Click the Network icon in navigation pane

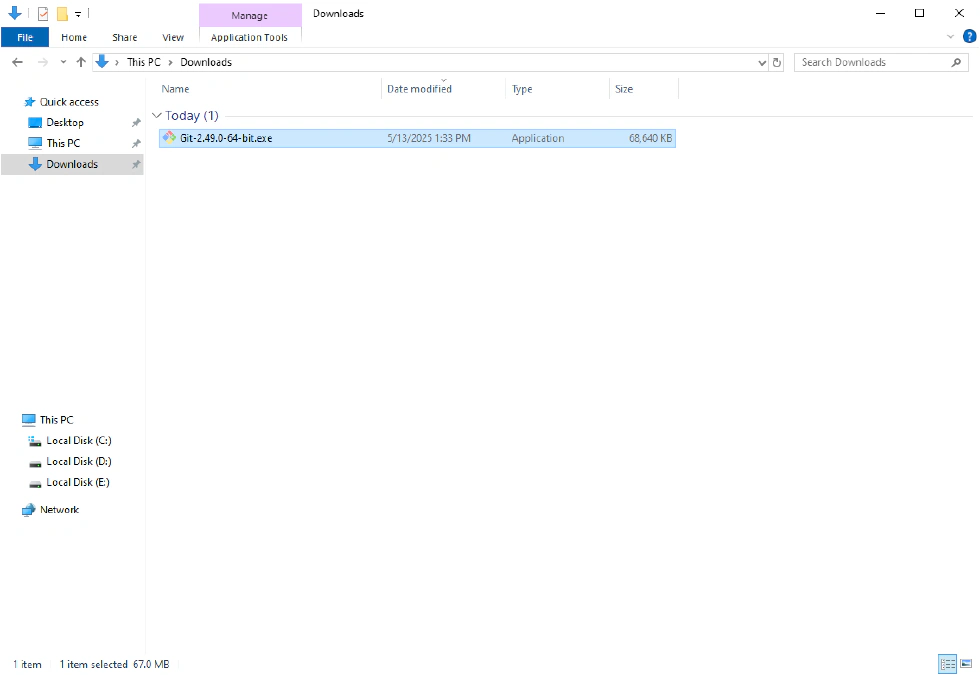click(x=29, y=510)
